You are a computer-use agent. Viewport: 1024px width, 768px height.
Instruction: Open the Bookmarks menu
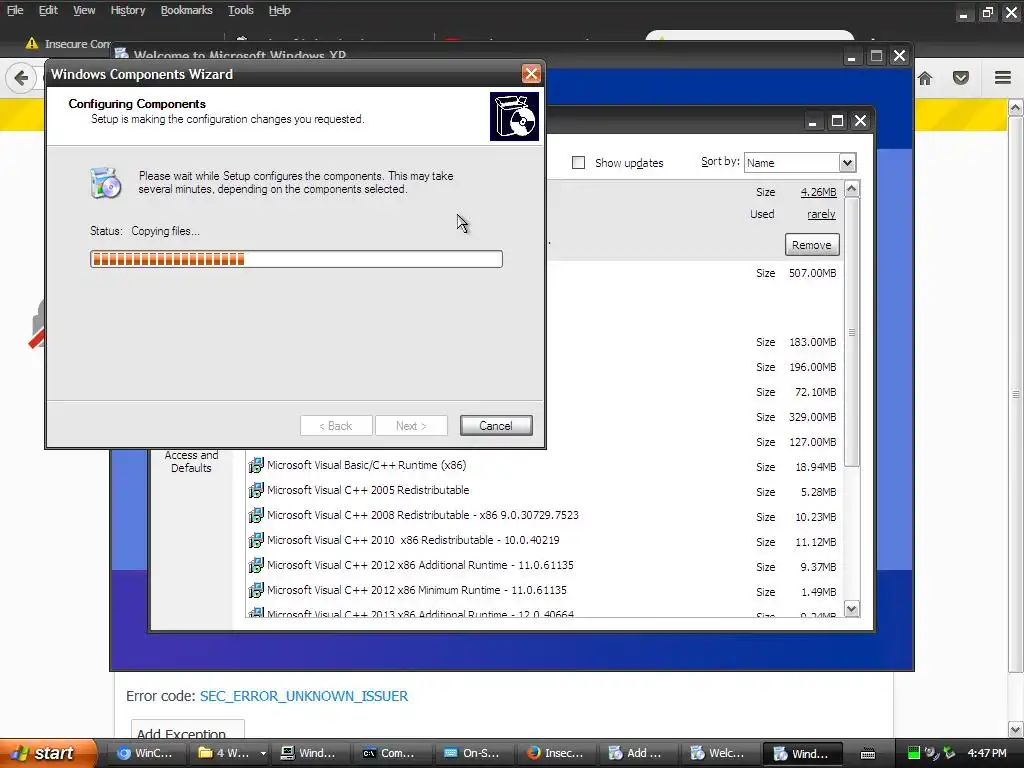coord(187,10)
